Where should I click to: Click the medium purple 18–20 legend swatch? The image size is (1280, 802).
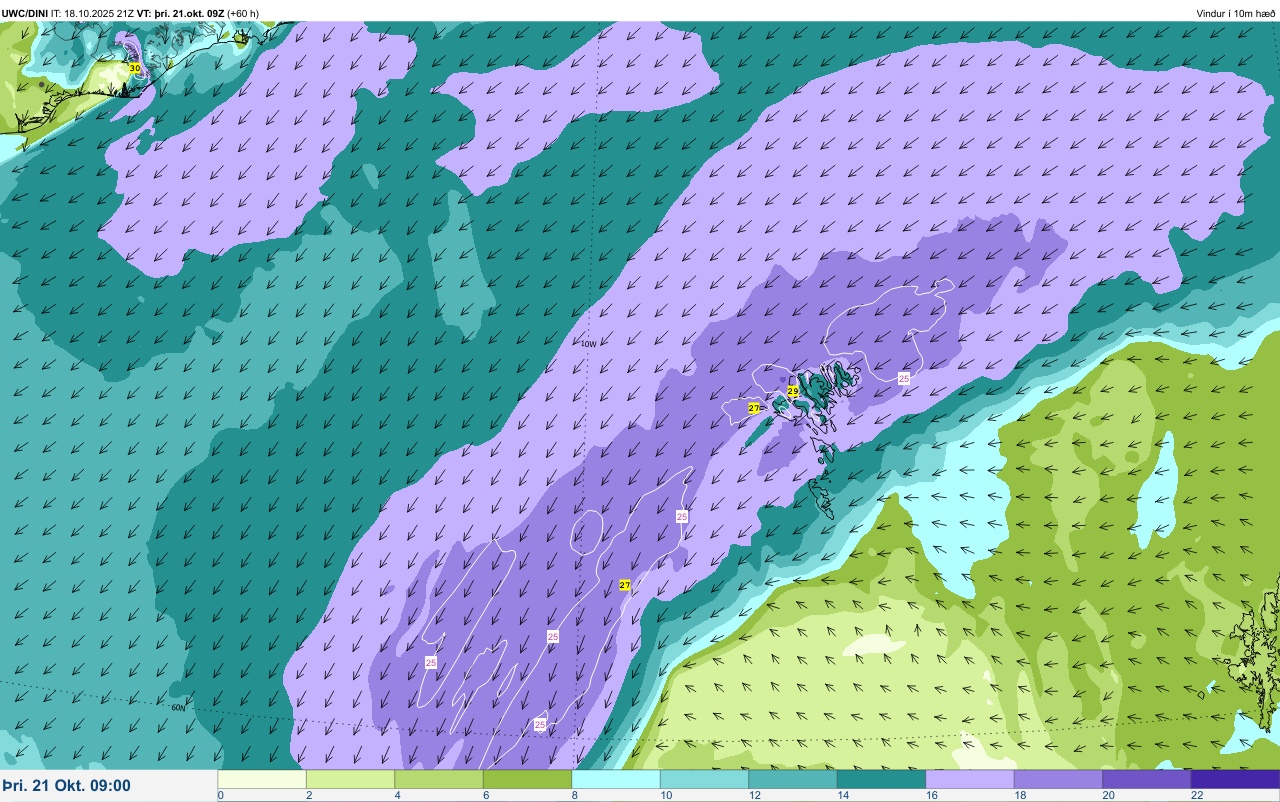click(x=1058, y=779)
